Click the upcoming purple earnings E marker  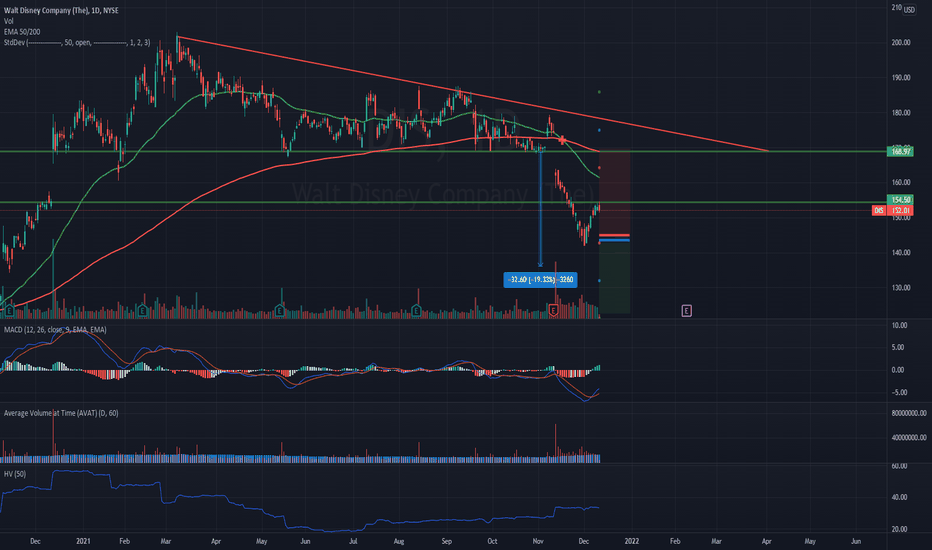point(686,310)
